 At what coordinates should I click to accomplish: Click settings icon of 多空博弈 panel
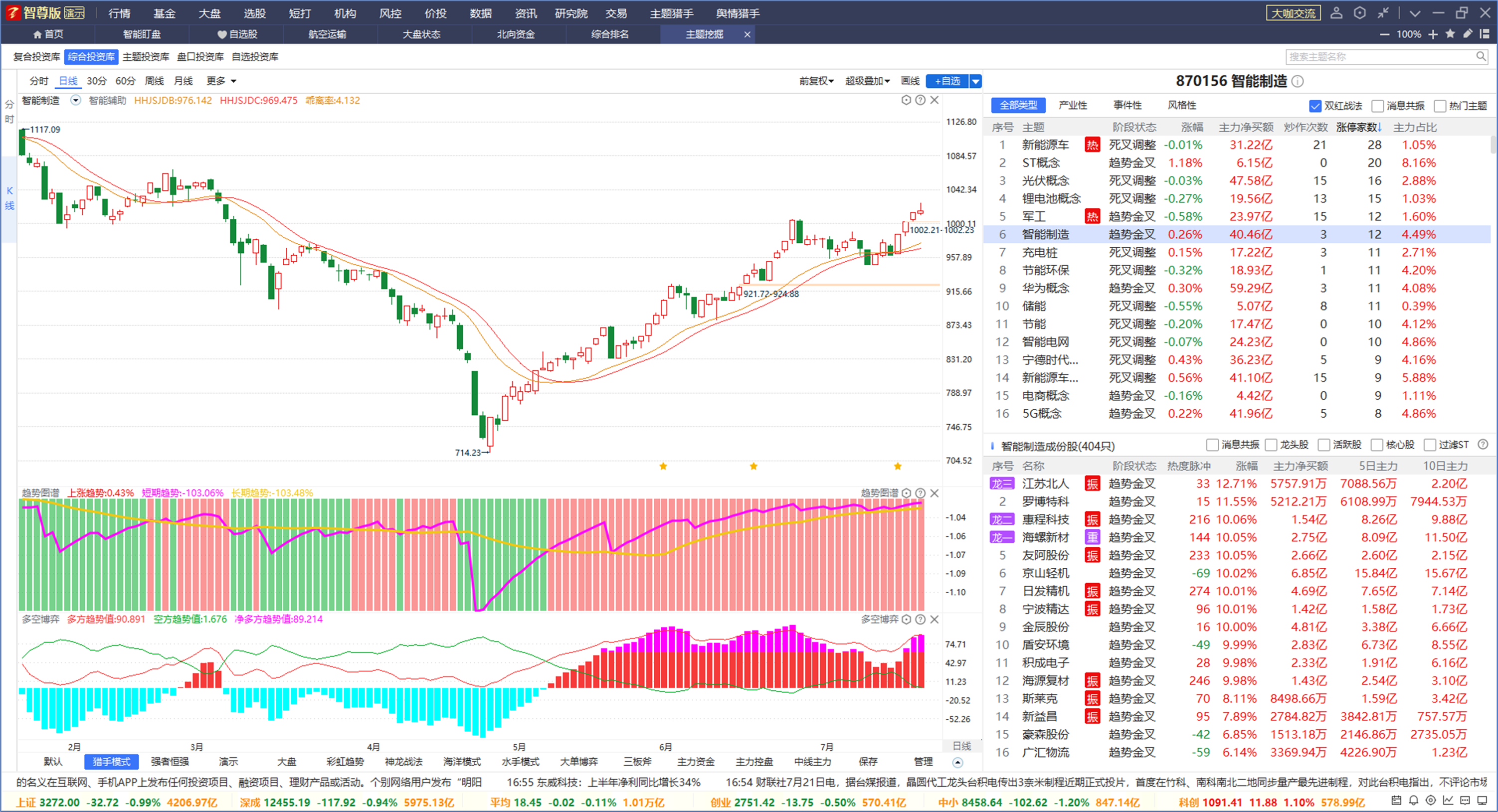pyautogui.click(x=906, y=620)
